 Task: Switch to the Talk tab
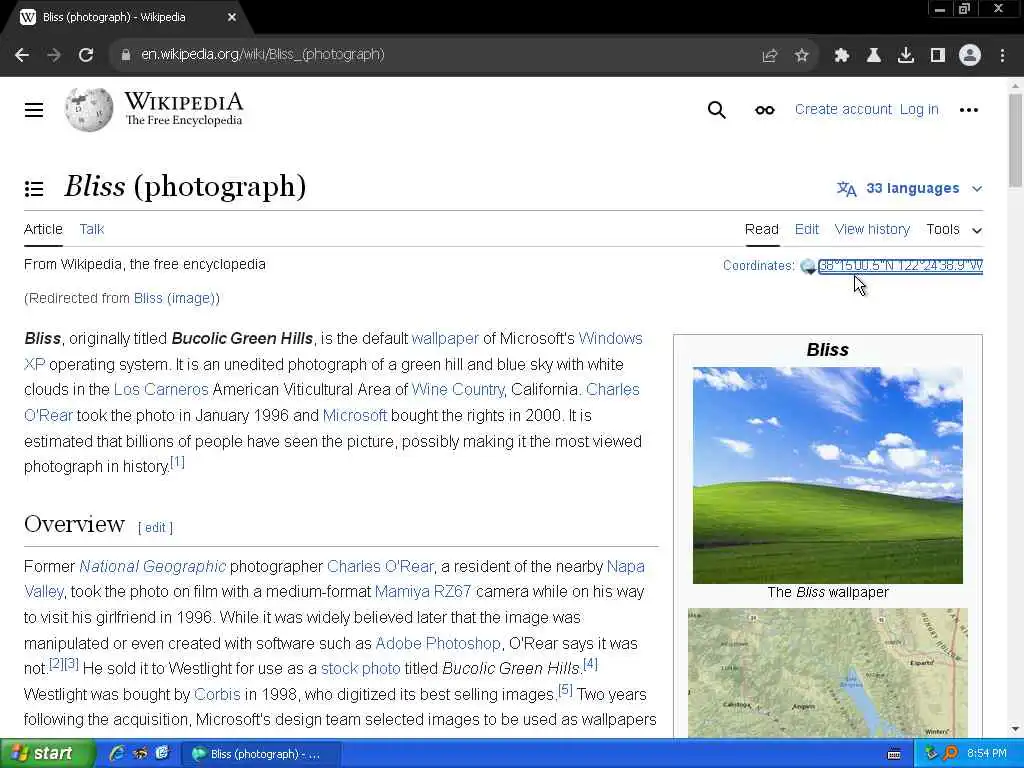(x=91, y=229)
